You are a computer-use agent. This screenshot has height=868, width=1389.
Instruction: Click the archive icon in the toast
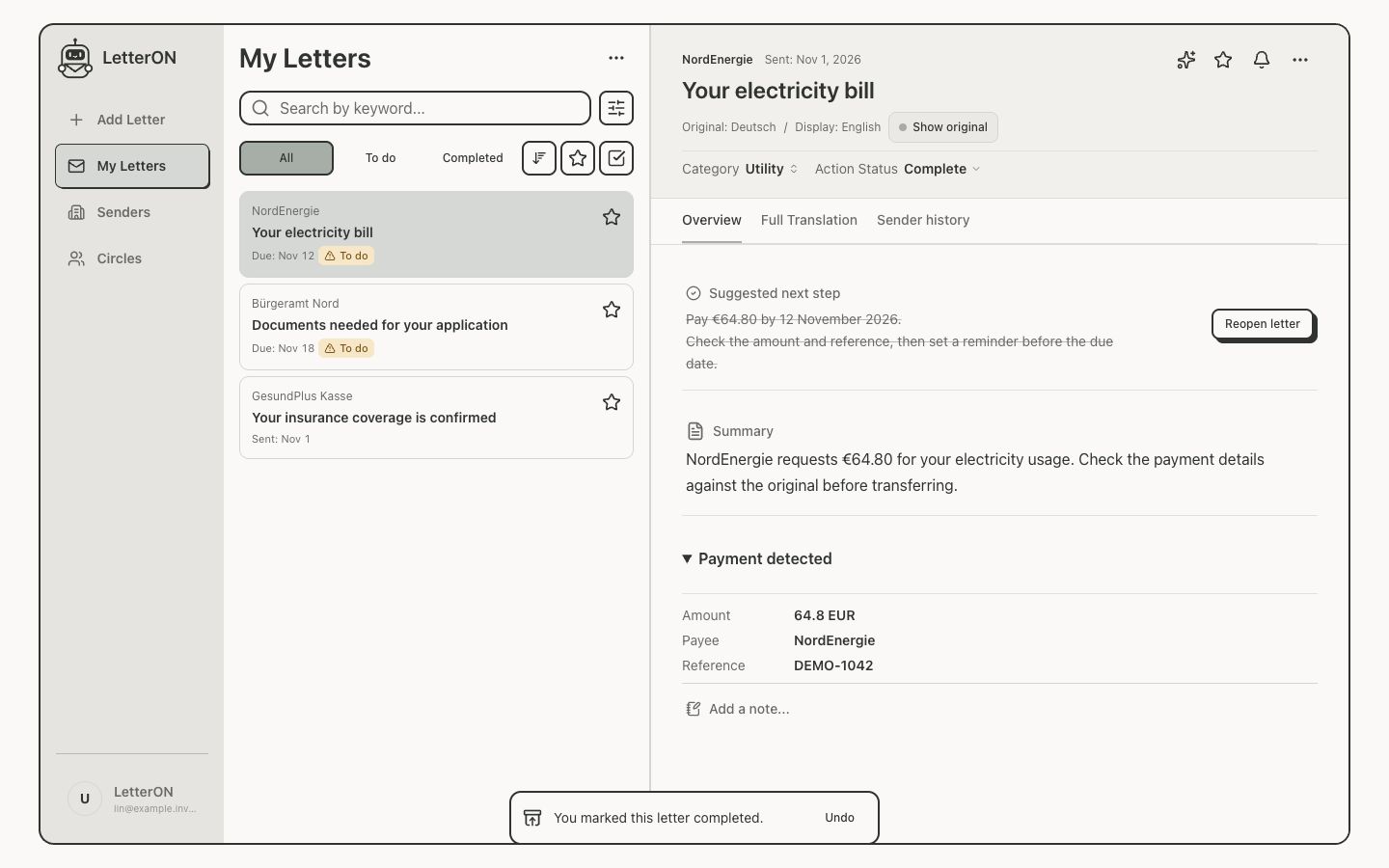(x=532, y=818)
